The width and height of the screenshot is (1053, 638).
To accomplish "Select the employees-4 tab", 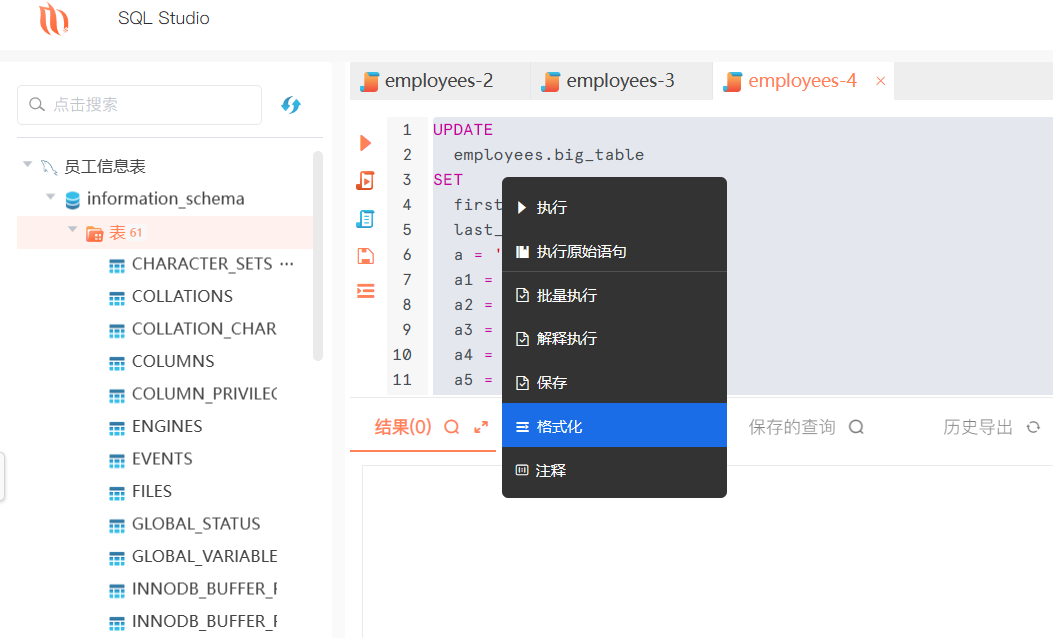I will pos(803,81).
